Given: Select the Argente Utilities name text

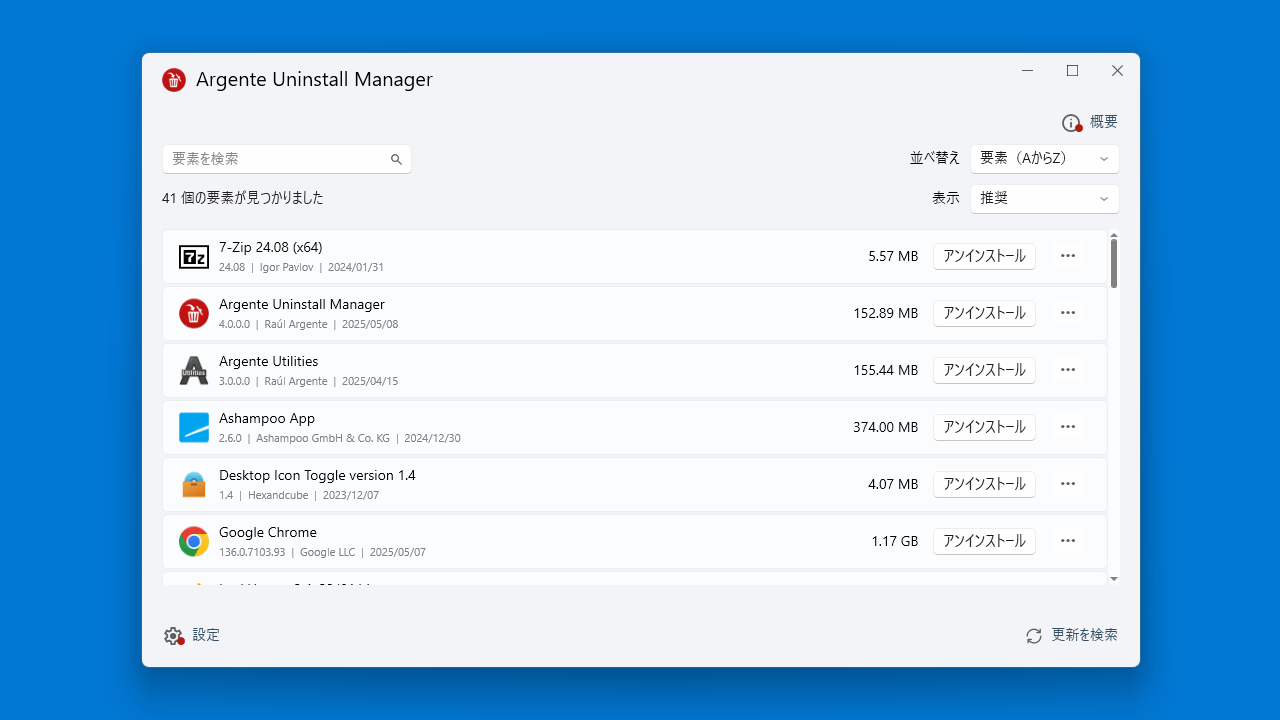Looking at the screenshot, I should (268, 361).
